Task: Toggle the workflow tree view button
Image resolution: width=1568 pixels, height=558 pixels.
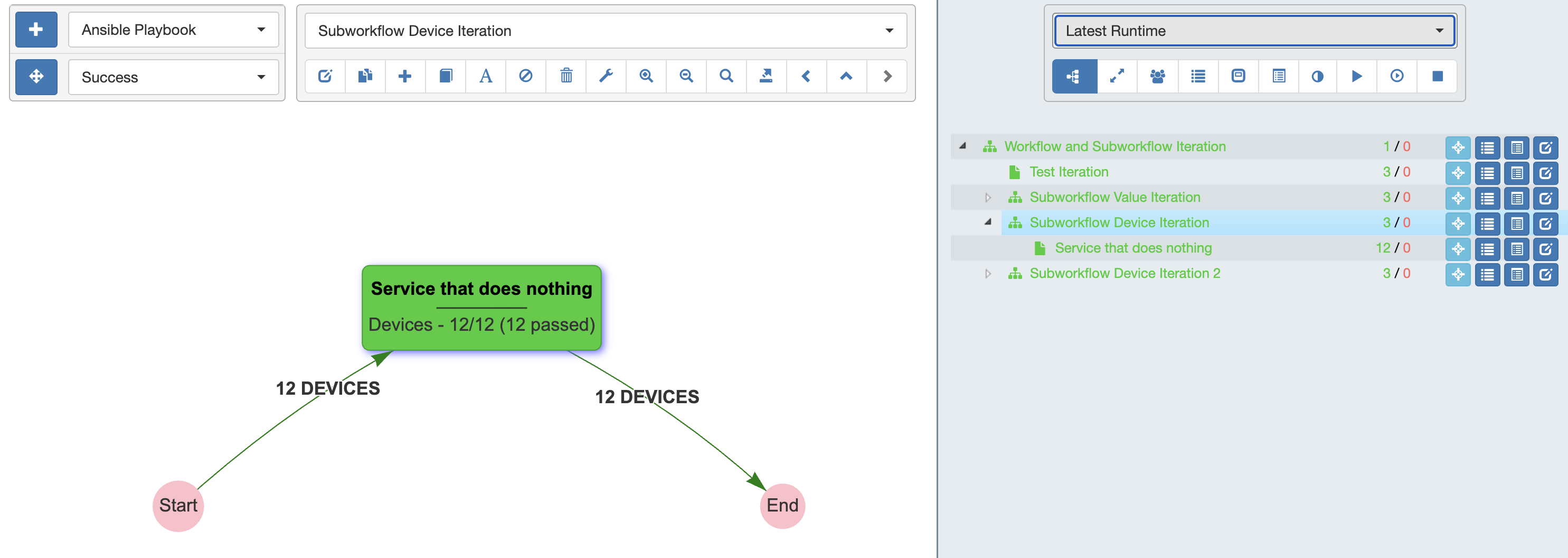Action: click(x=1074, y=76)
